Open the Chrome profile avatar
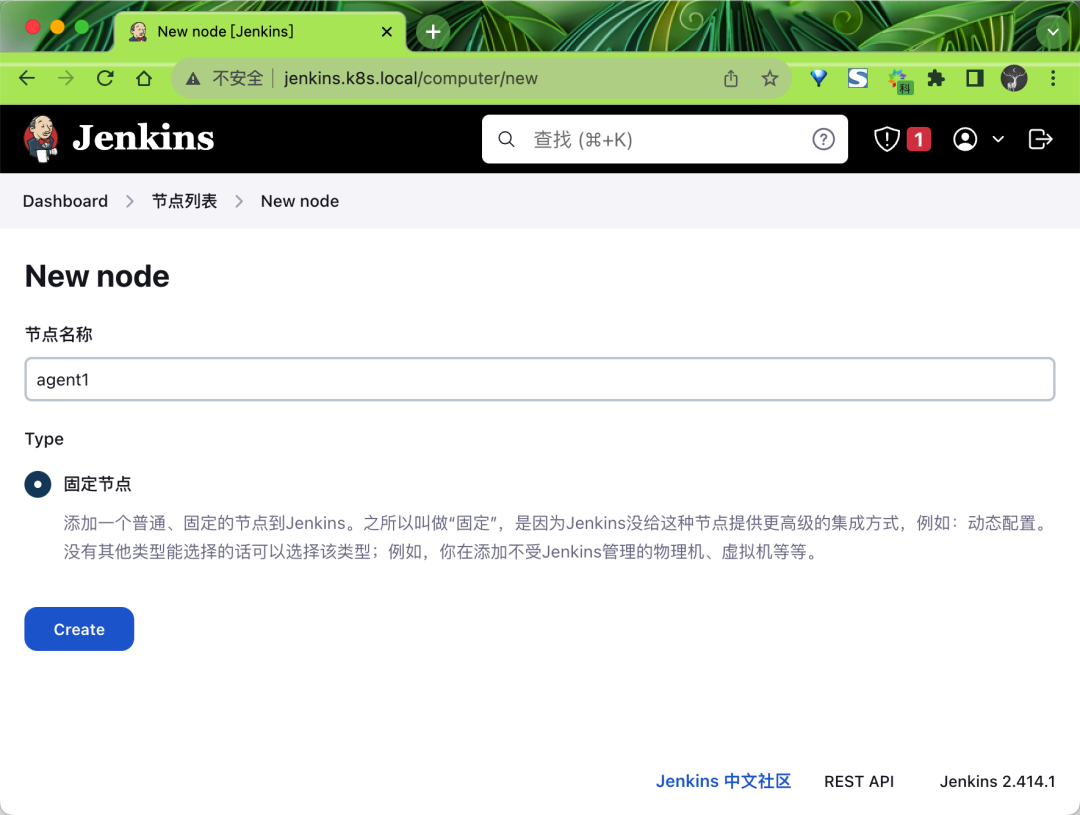1080x815 pixels. click(1014, 78)
